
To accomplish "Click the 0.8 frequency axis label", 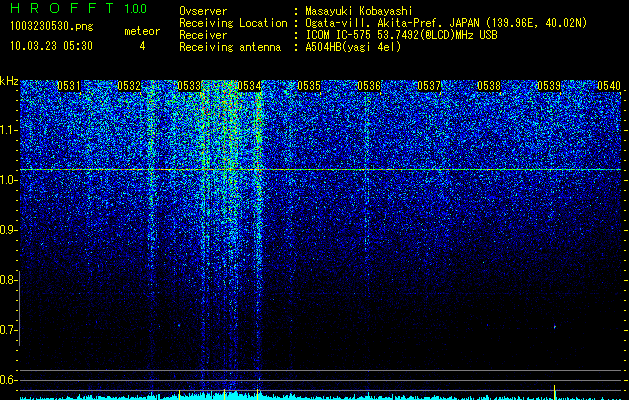I will click(x=7, y=280).
